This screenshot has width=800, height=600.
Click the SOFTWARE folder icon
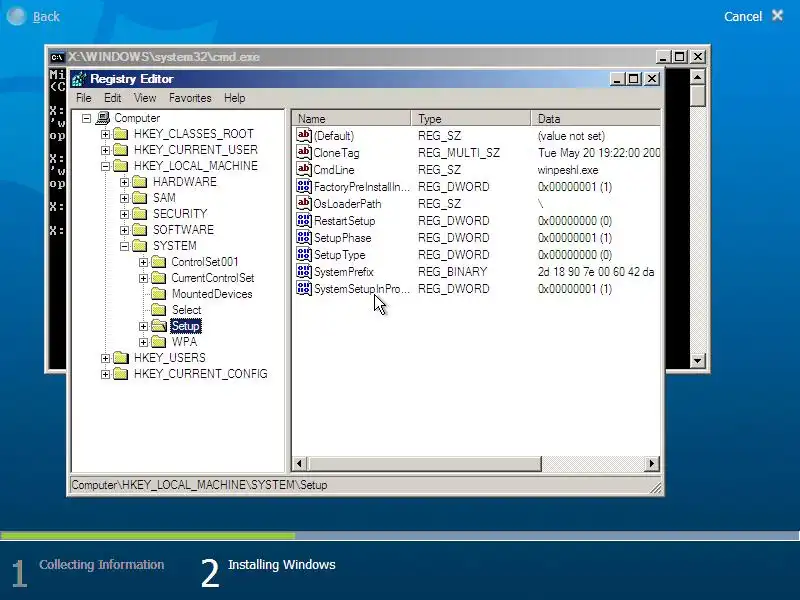click(140, 230)
